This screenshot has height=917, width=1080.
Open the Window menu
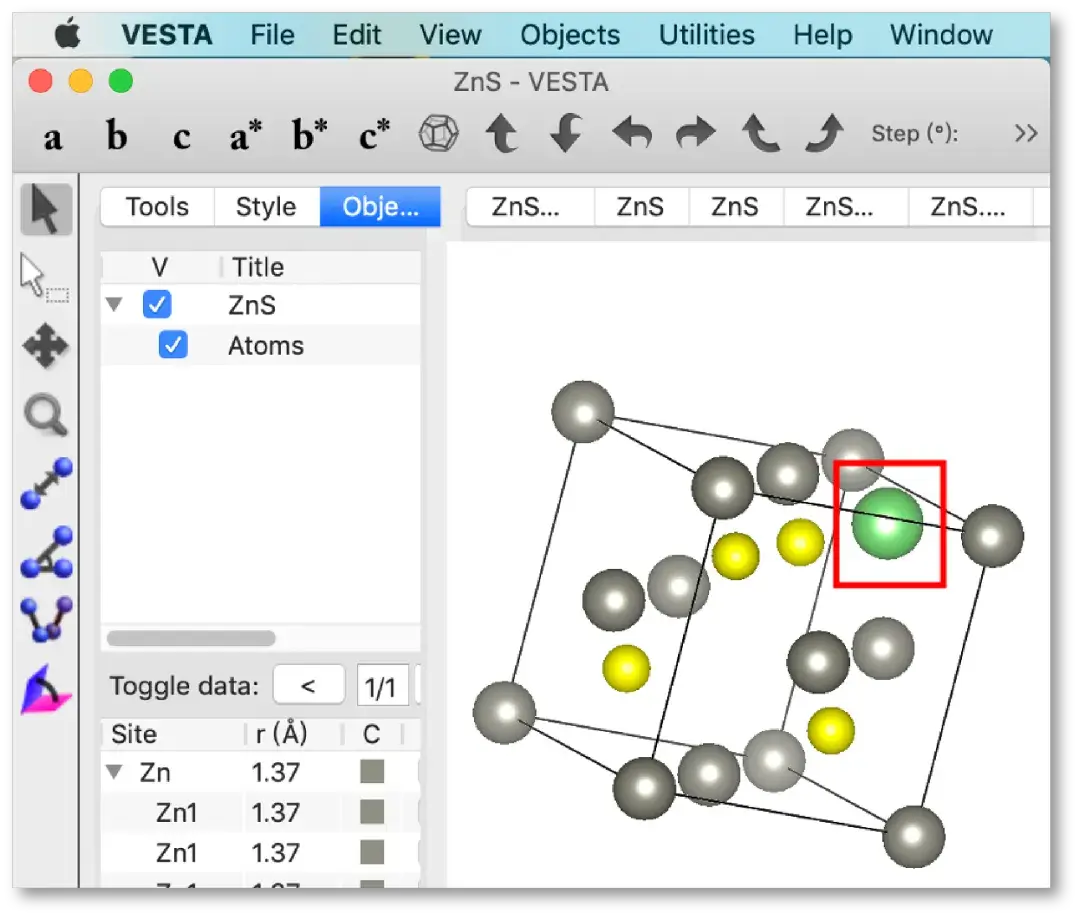coord(941,34)
